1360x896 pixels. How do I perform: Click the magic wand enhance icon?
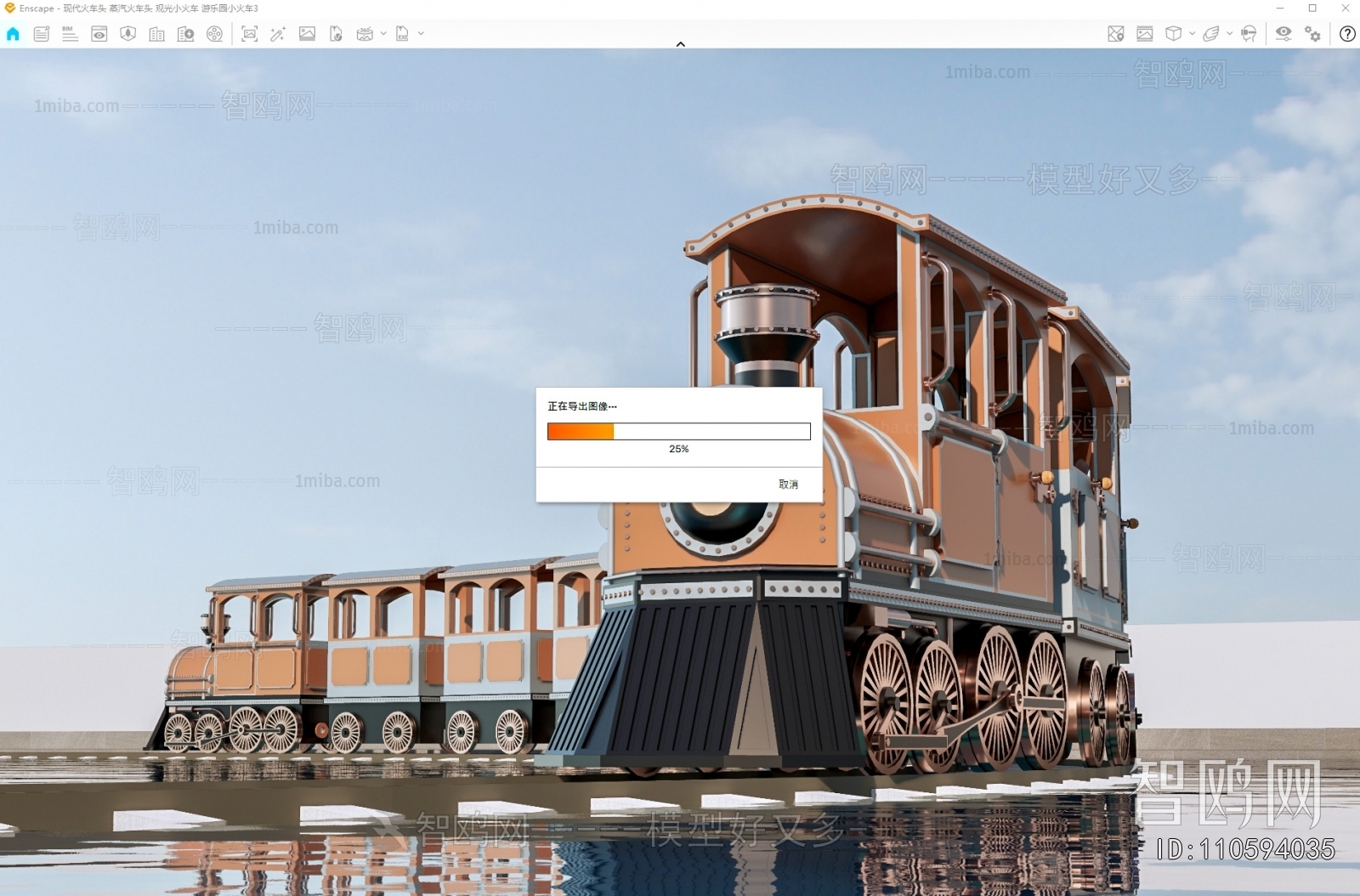tap(278, 34)
